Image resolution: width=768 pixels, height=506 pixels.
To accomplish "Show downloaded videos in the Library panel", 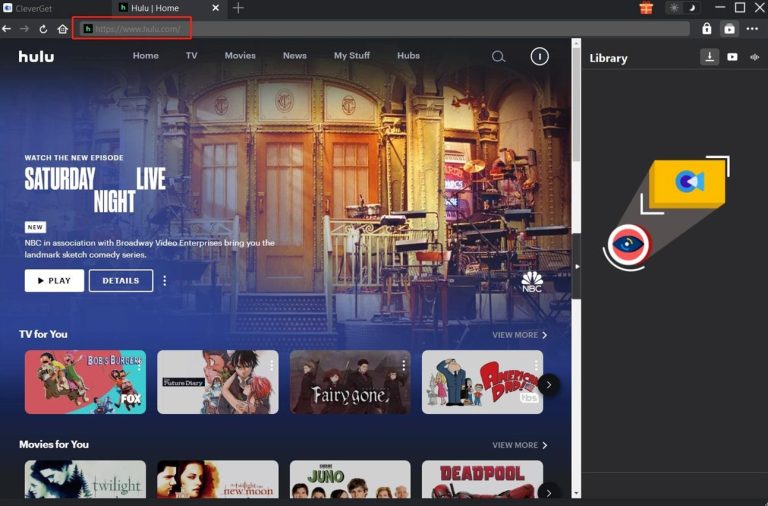I will tap(732, 57).
